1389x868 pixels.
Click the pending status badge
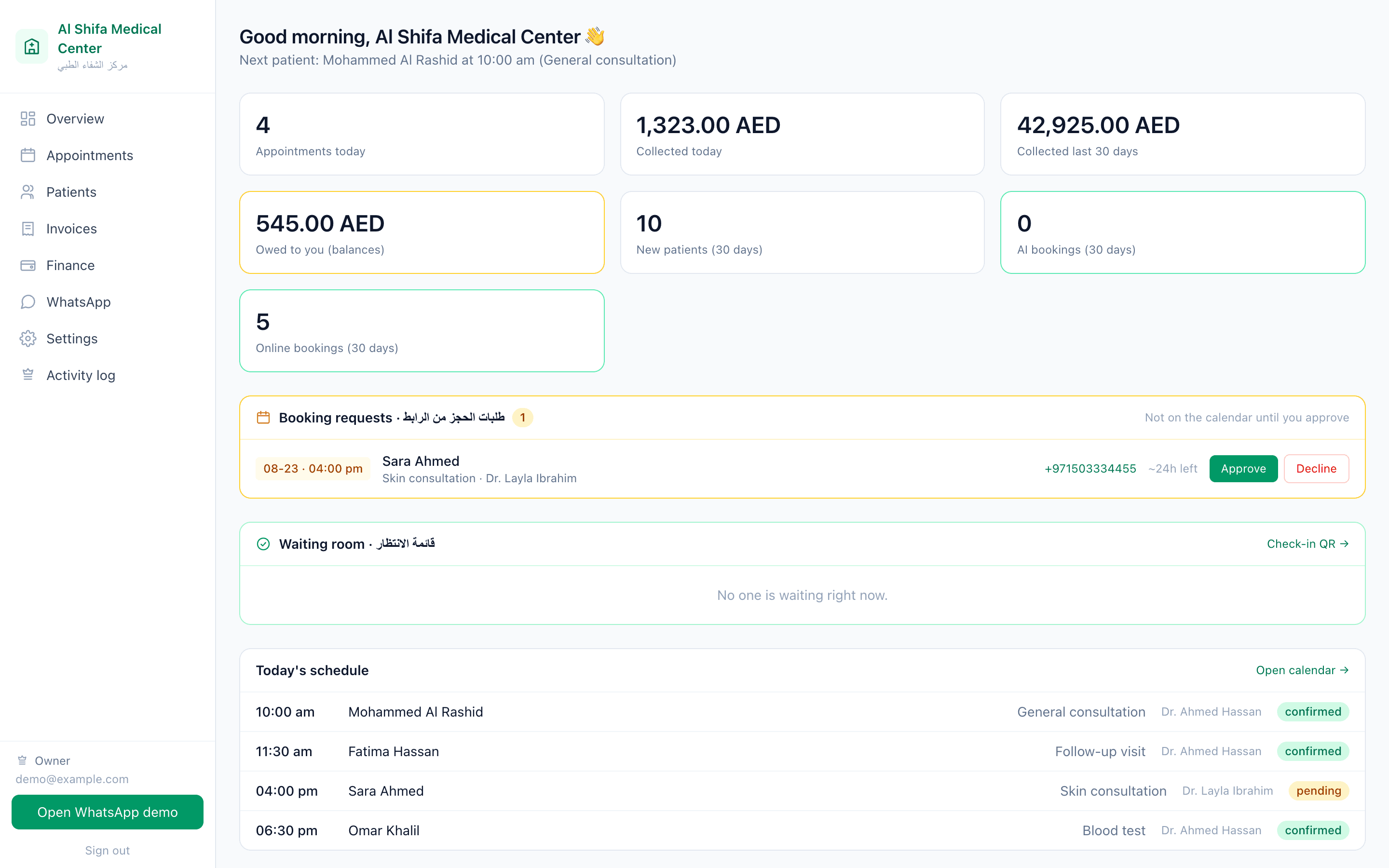click(x=1319, y=791)
